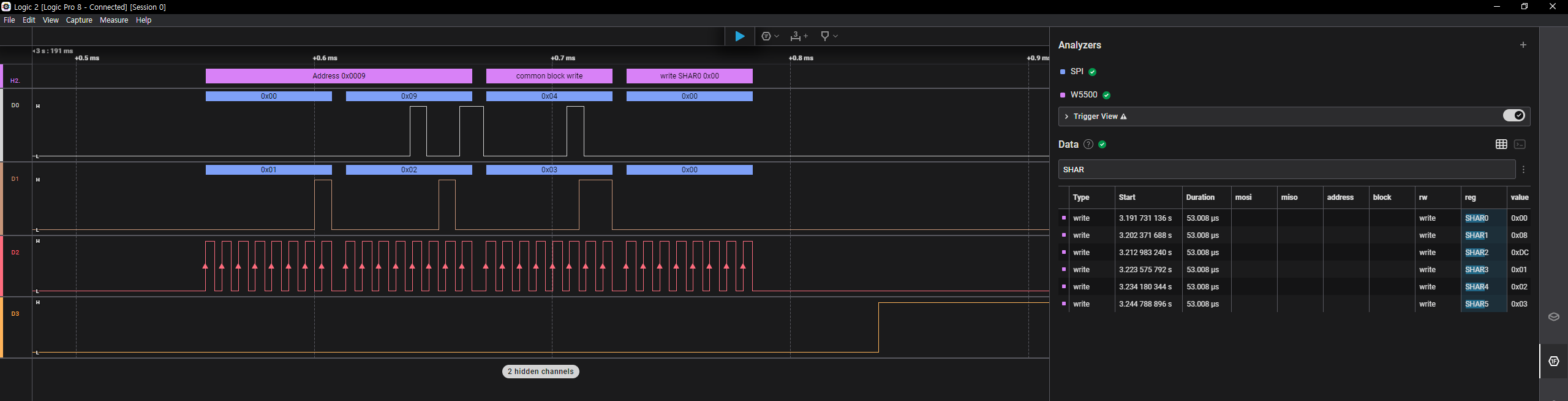The image size is (1568, 401).
Task: Select the W5500 analyzer entry
Action: 1084,95
